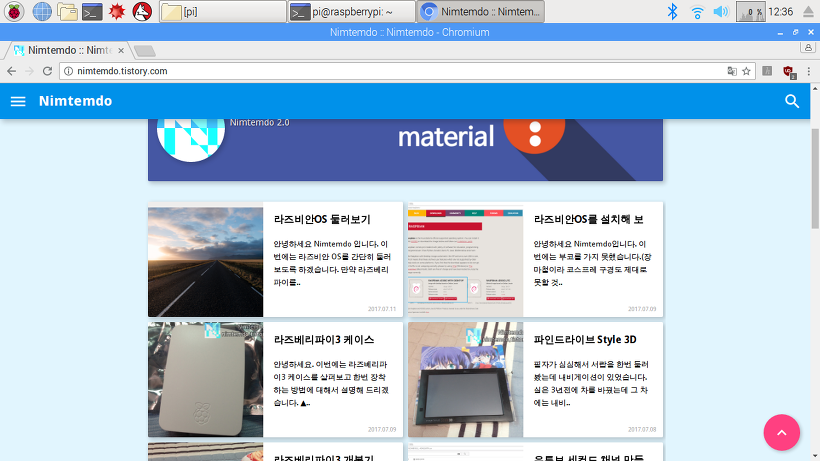
Task: Click the gray extension icon
Action: coord(767,71)
